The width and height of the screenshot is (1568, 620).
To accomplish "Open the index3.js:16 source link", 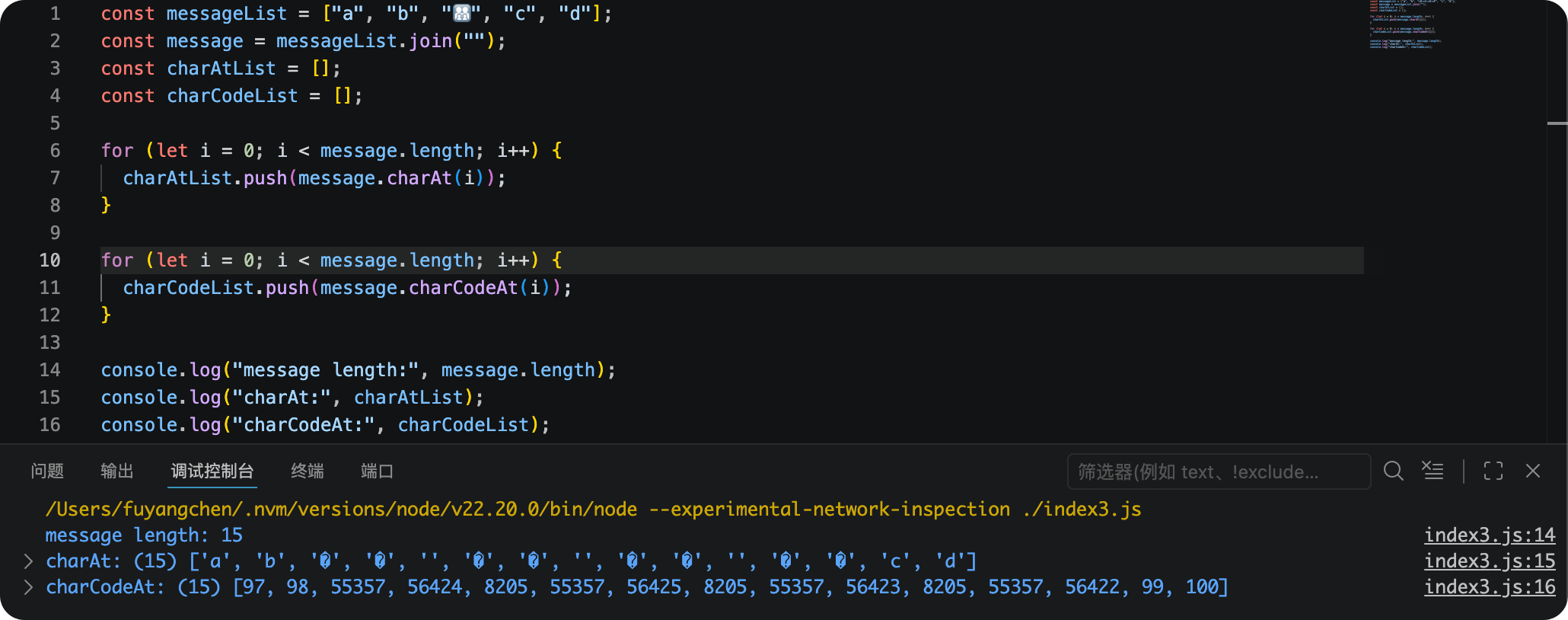I will (x=1490, y=587).
